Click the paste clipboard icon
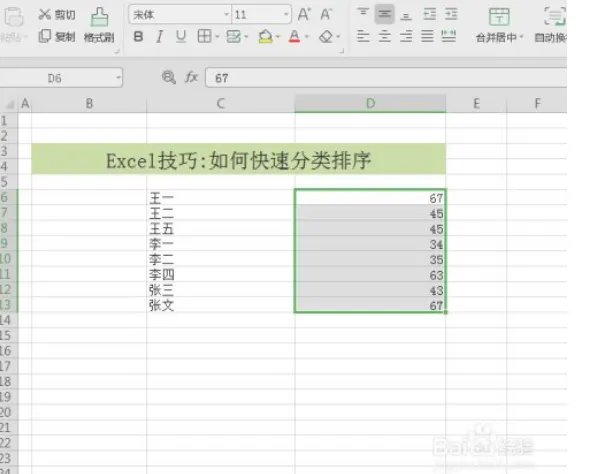Viewport: 598px width, 474px height. pos(14,17)
